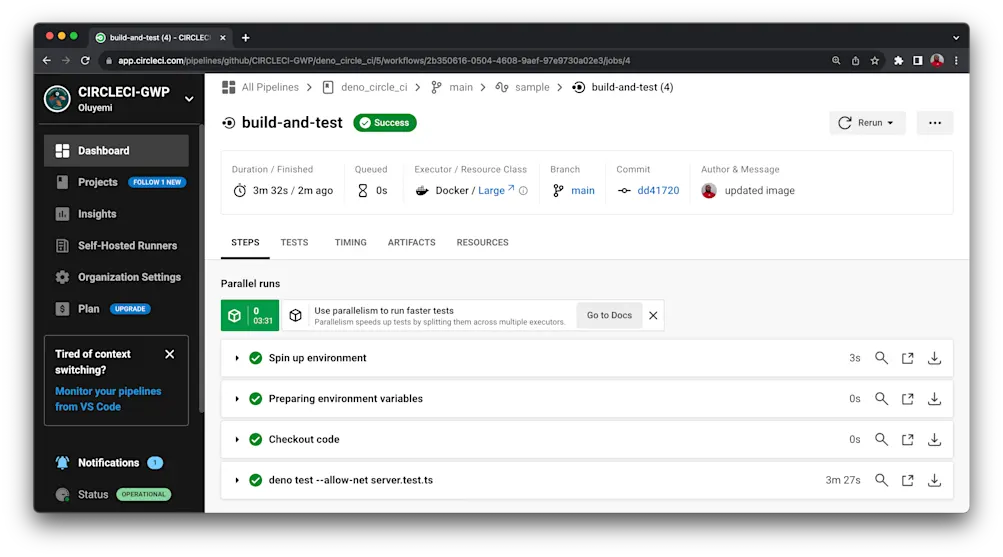Expand the deno test --allow-net step

(x=237, y=480)
